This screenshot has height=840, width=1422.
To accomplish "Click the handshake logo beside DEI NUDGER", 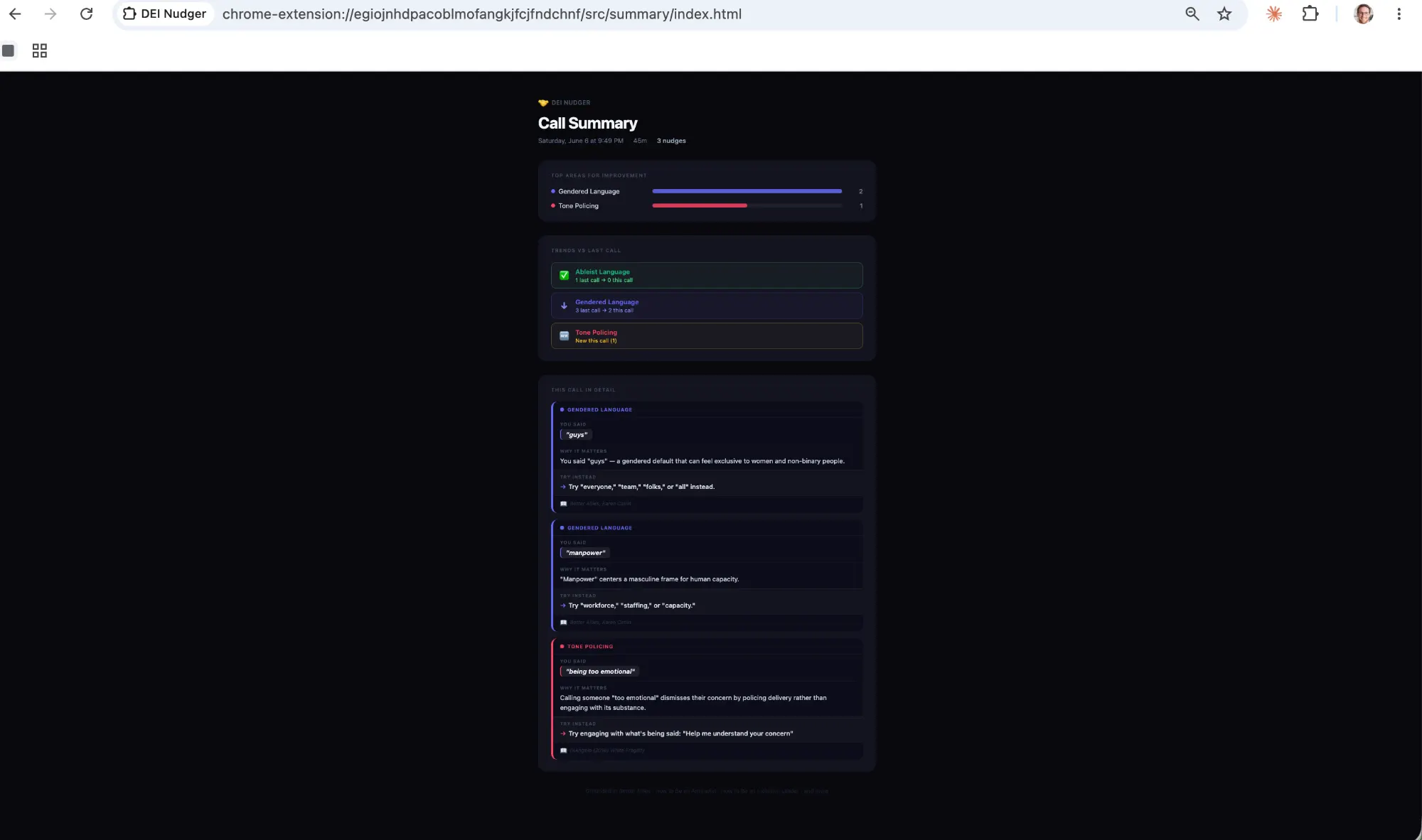I will (x=543, y=103).
